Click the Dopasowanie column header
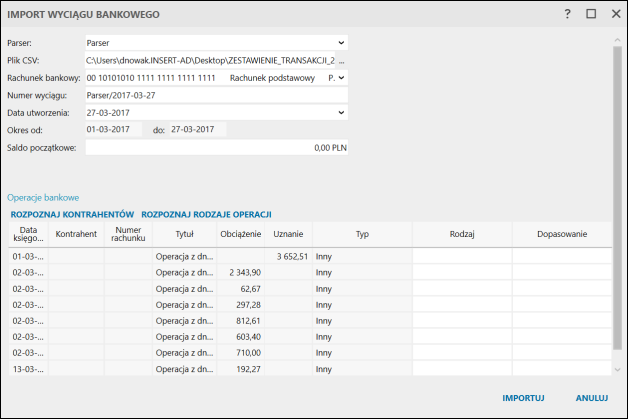Image resolution: width=628 pixels, height=419 pixels. click(x=562, y=234)
